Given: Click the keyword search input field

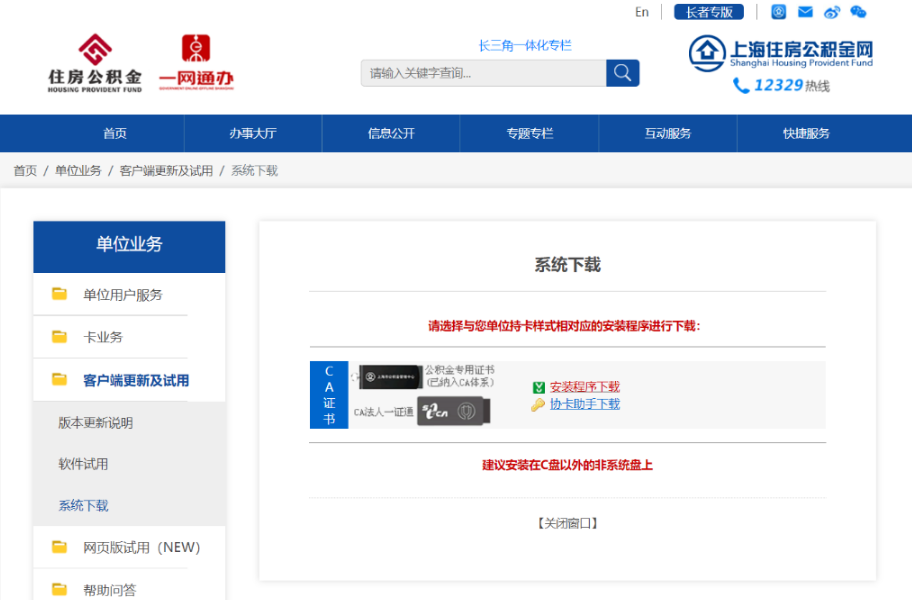Looking at the screenshot, I should 483,73.
